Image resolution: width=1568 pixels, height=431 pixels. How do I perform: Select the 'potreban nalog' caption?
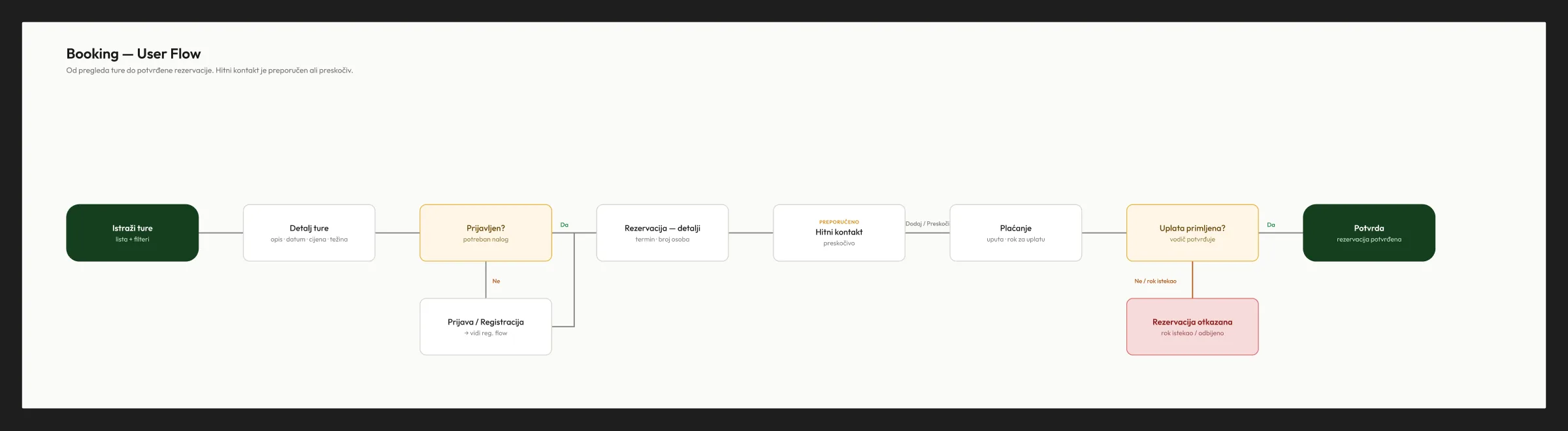click(x=485, y=240)
